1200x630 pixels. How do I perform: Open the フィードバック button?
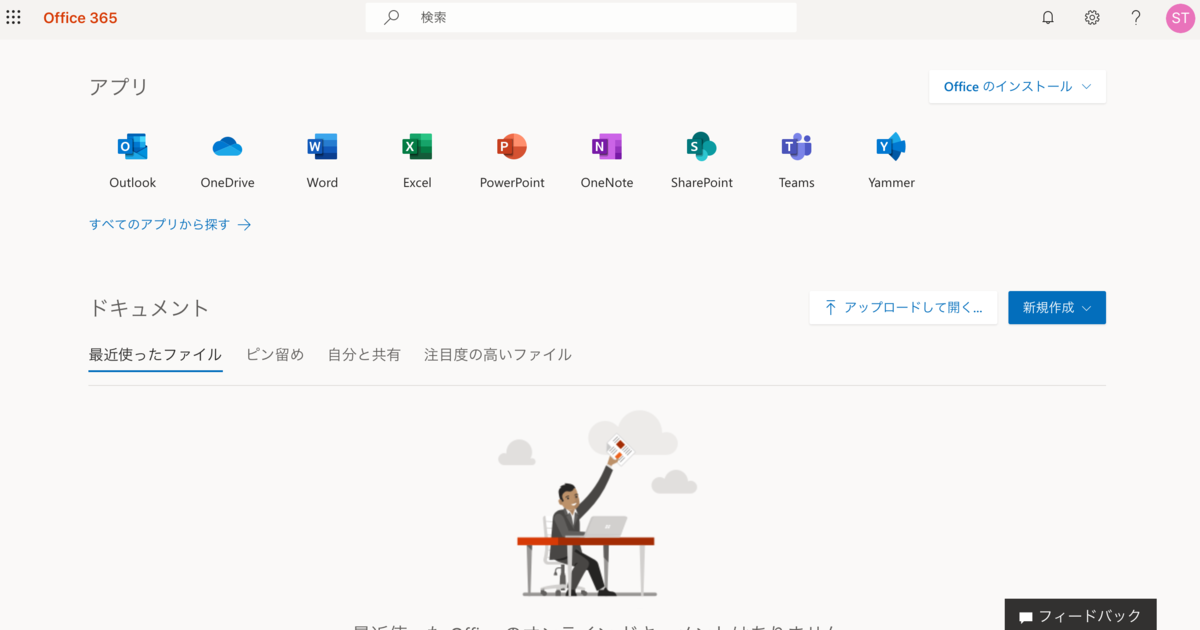[1081, 615]
